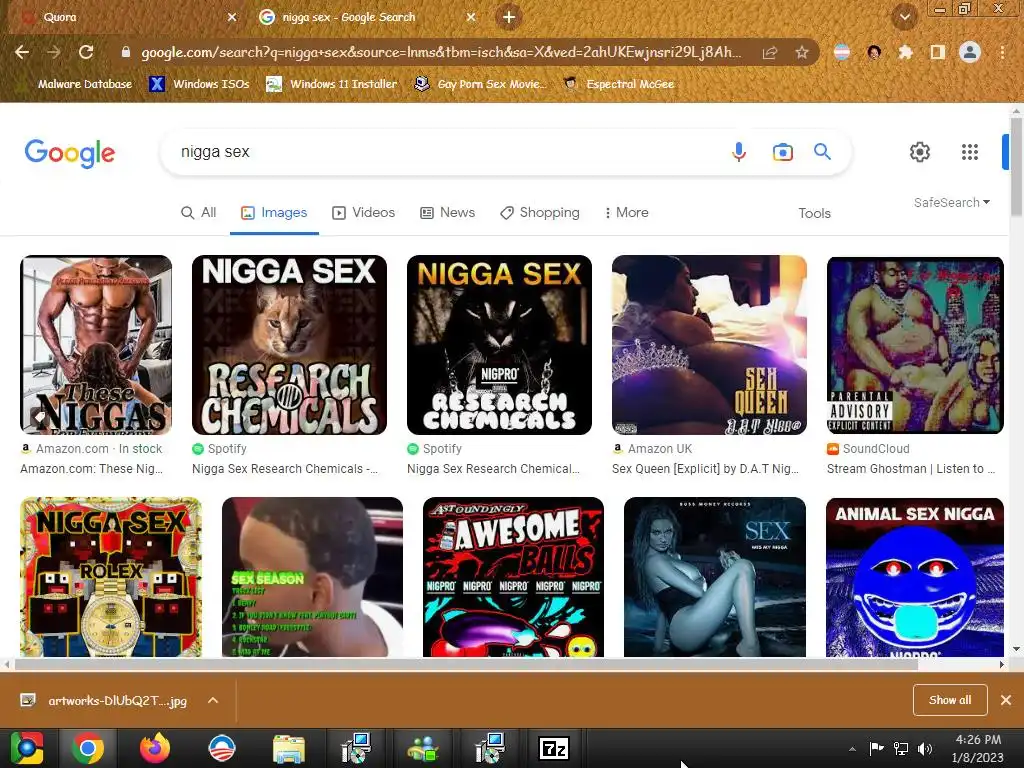Switch to News results
Image resolution: width=1024 pixels, height=768 pixels.
click(447, 213)
